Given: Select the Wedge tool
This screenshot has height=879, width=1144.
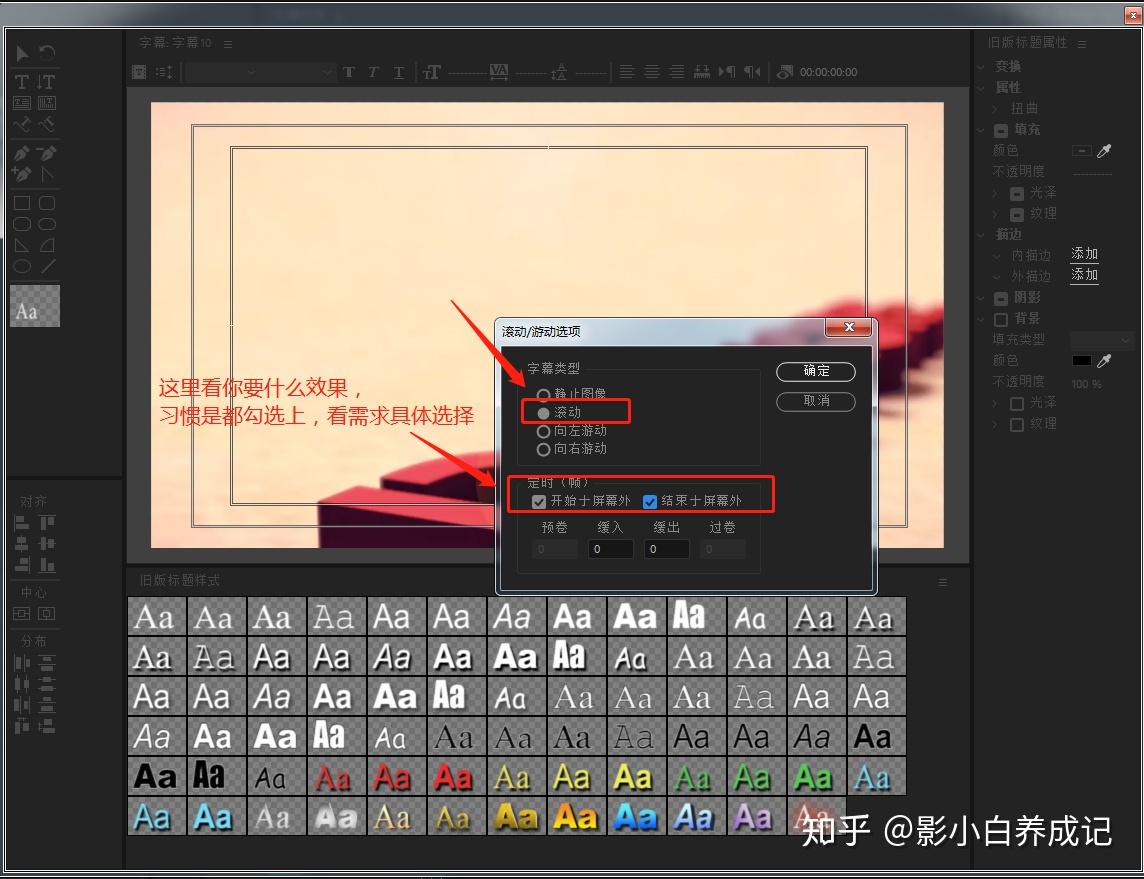Looking at the screenshot, I should 22,245.
